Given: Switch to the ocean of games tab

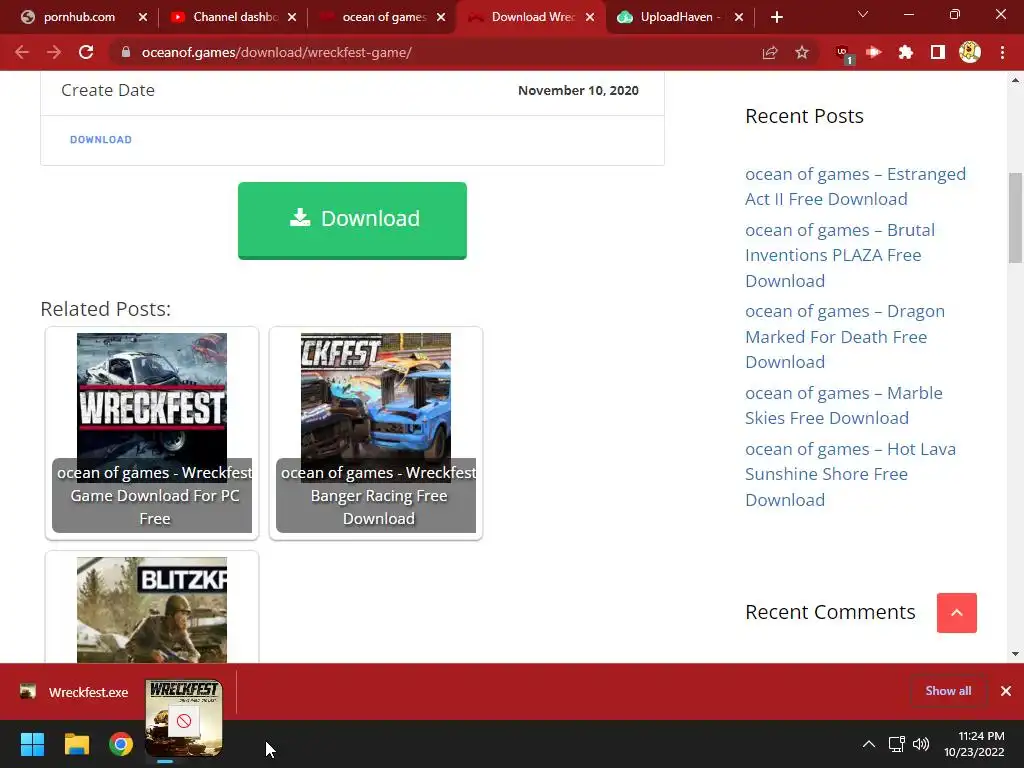Looking at the screenshot, I should click(x=384, y=17).
